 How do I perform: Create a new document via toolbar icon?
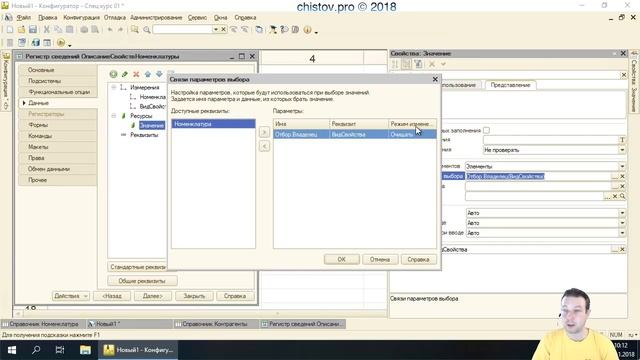tap(10, 30)
